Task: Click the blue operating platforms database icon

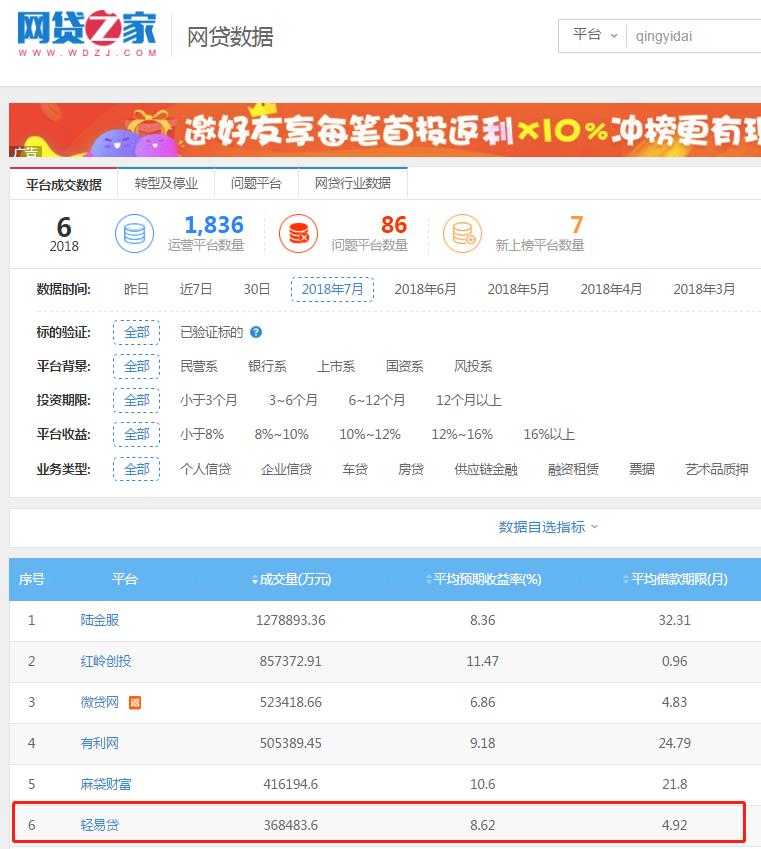Action: click(134, 234)
